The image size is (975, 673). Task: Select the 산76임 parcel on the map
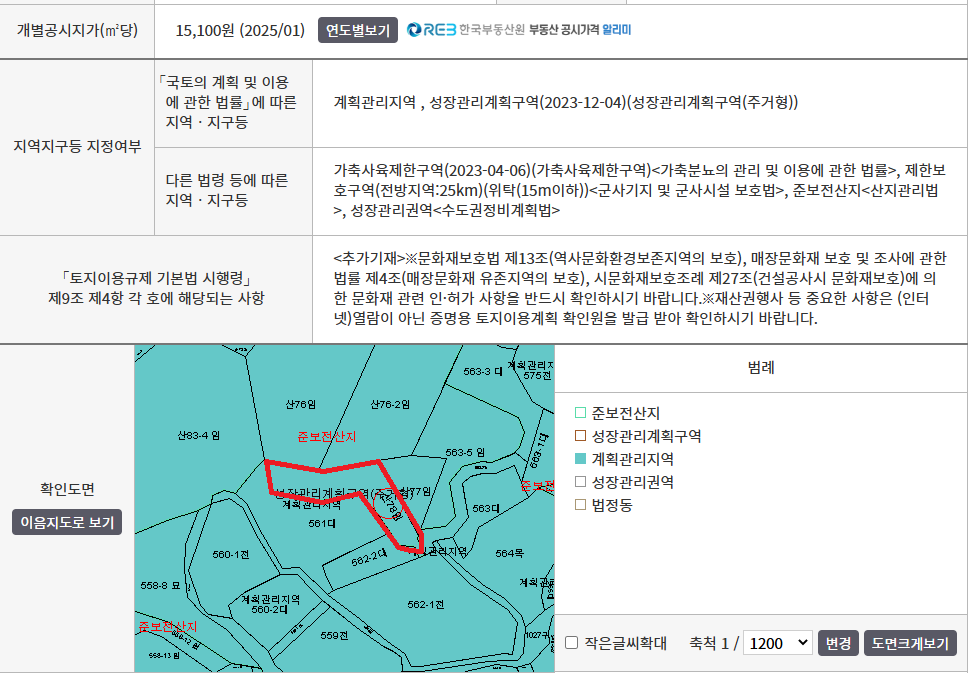click(300, 404)
